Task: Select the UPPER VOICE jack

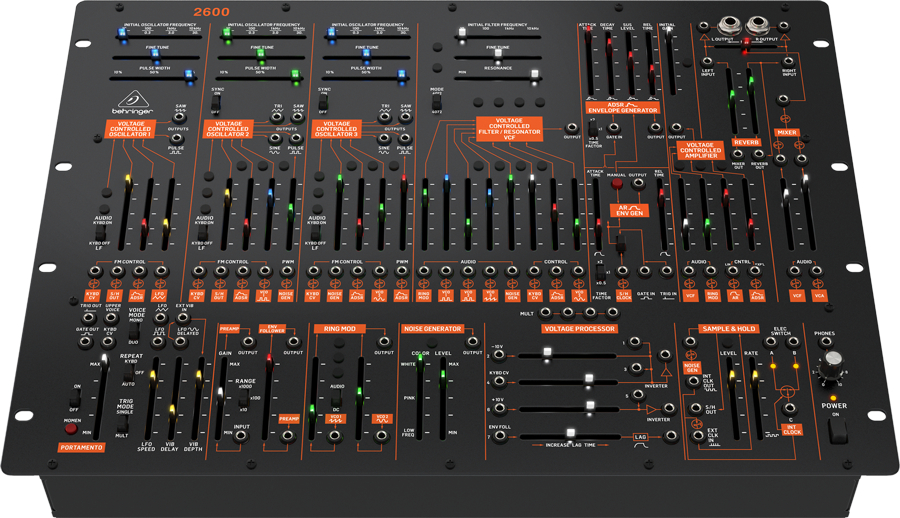Action: coord(112,316)
